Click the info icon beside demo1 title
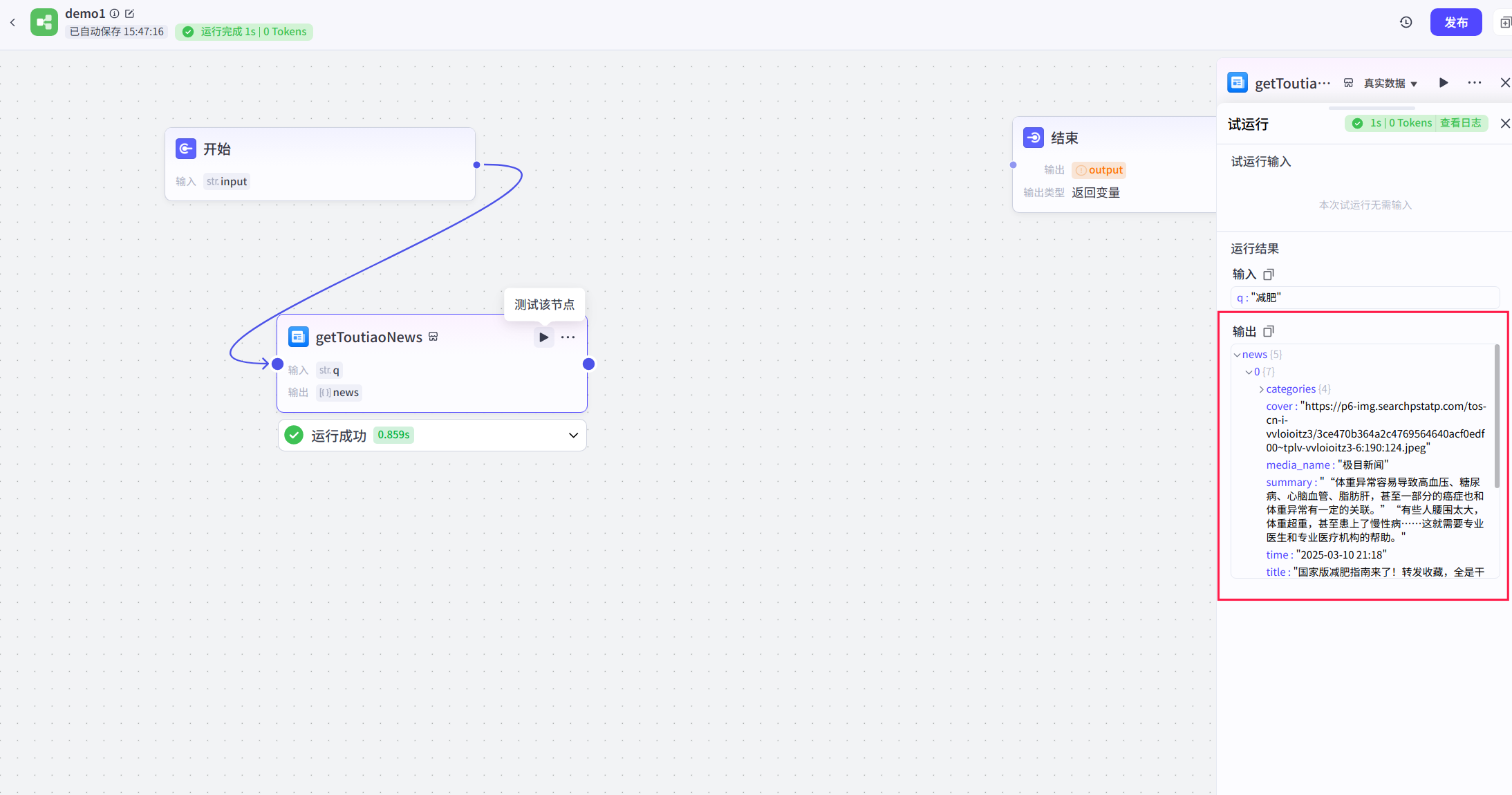Viewport: 1512px width, 795px height. coord(115,13)
